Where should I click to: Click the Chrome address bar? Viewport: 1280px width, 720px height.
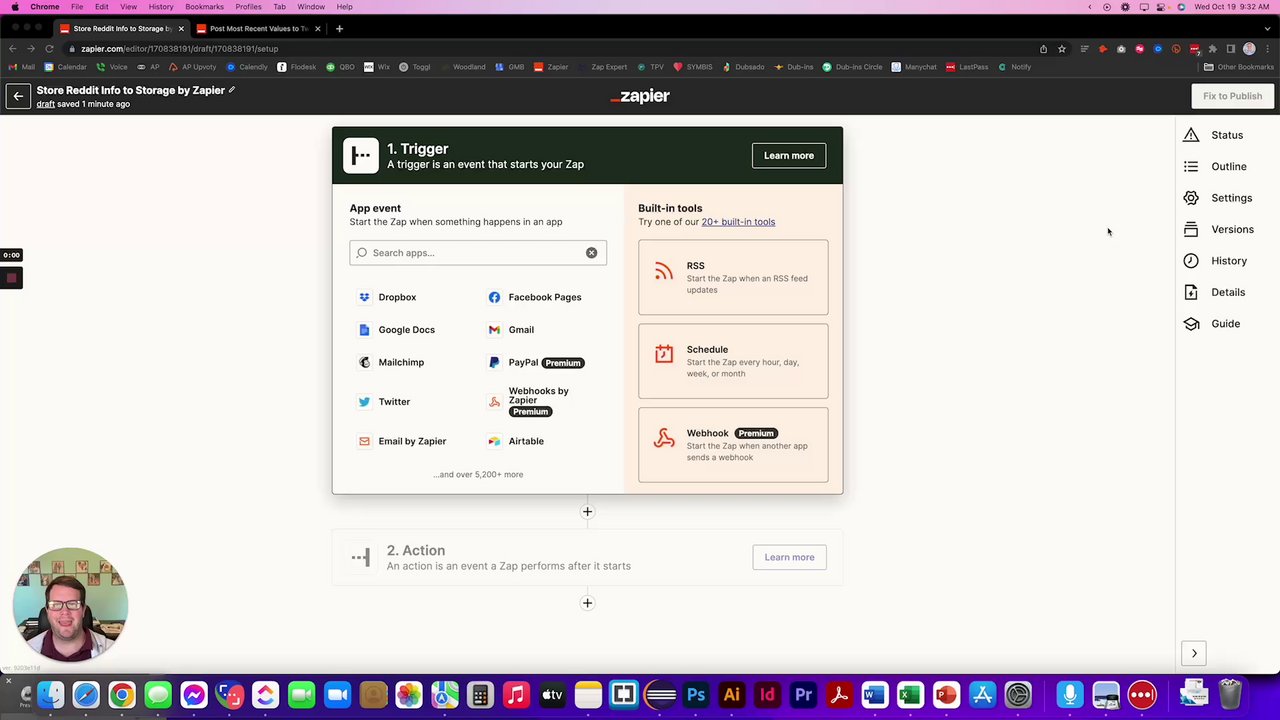point(550,49)
